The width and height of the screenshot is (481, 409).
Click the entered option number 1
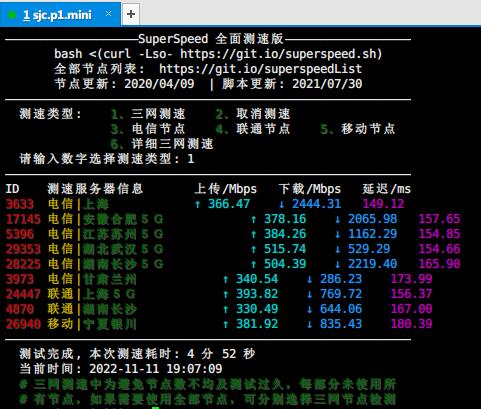point(191,159)
